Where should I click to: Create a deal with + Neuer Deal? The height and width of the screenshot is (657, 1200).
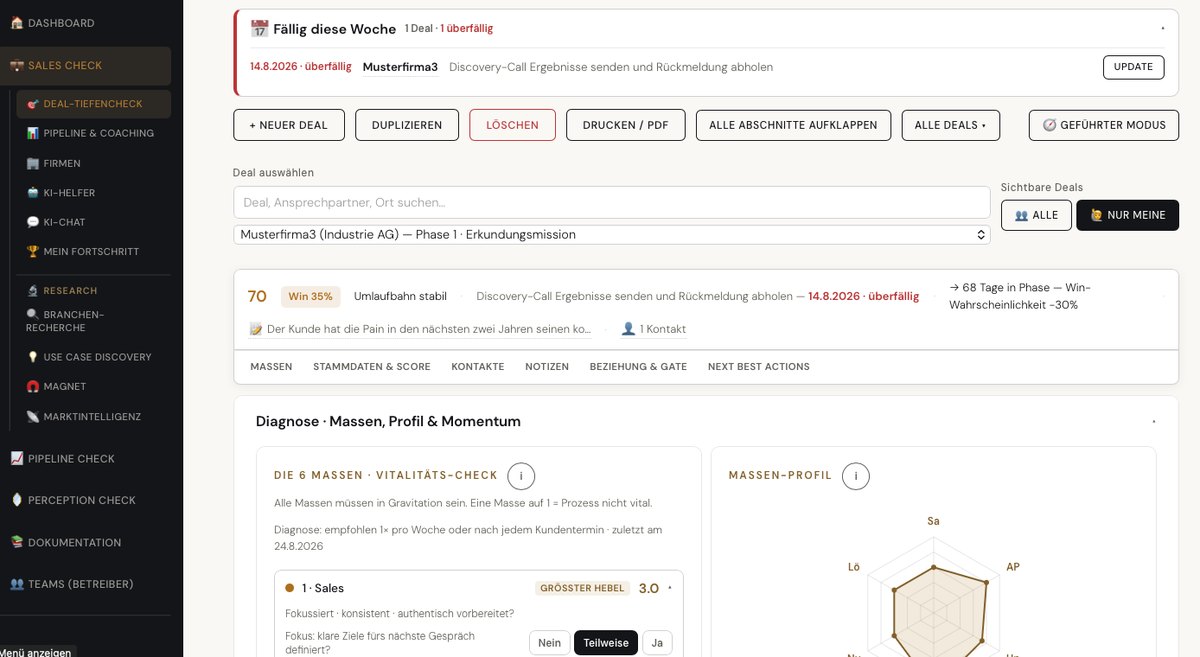289,125
